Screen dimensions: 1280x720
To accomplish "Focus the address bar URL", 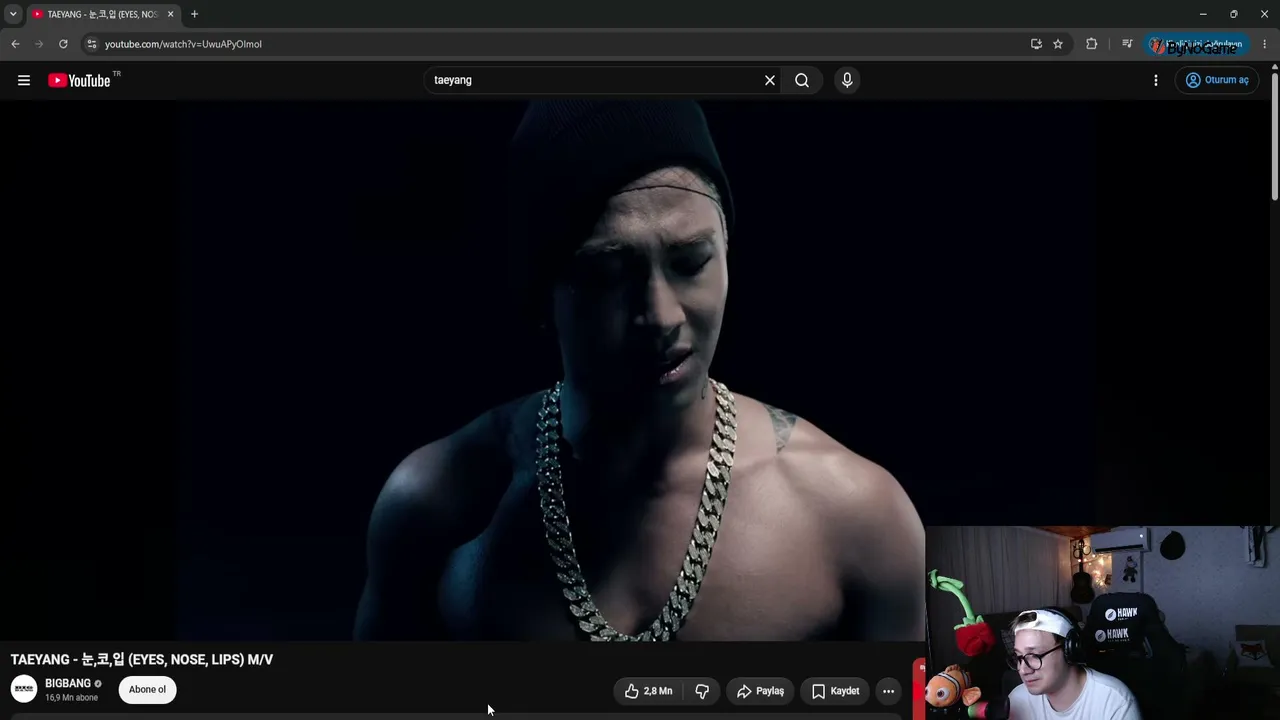I will [x=183, y=44].
